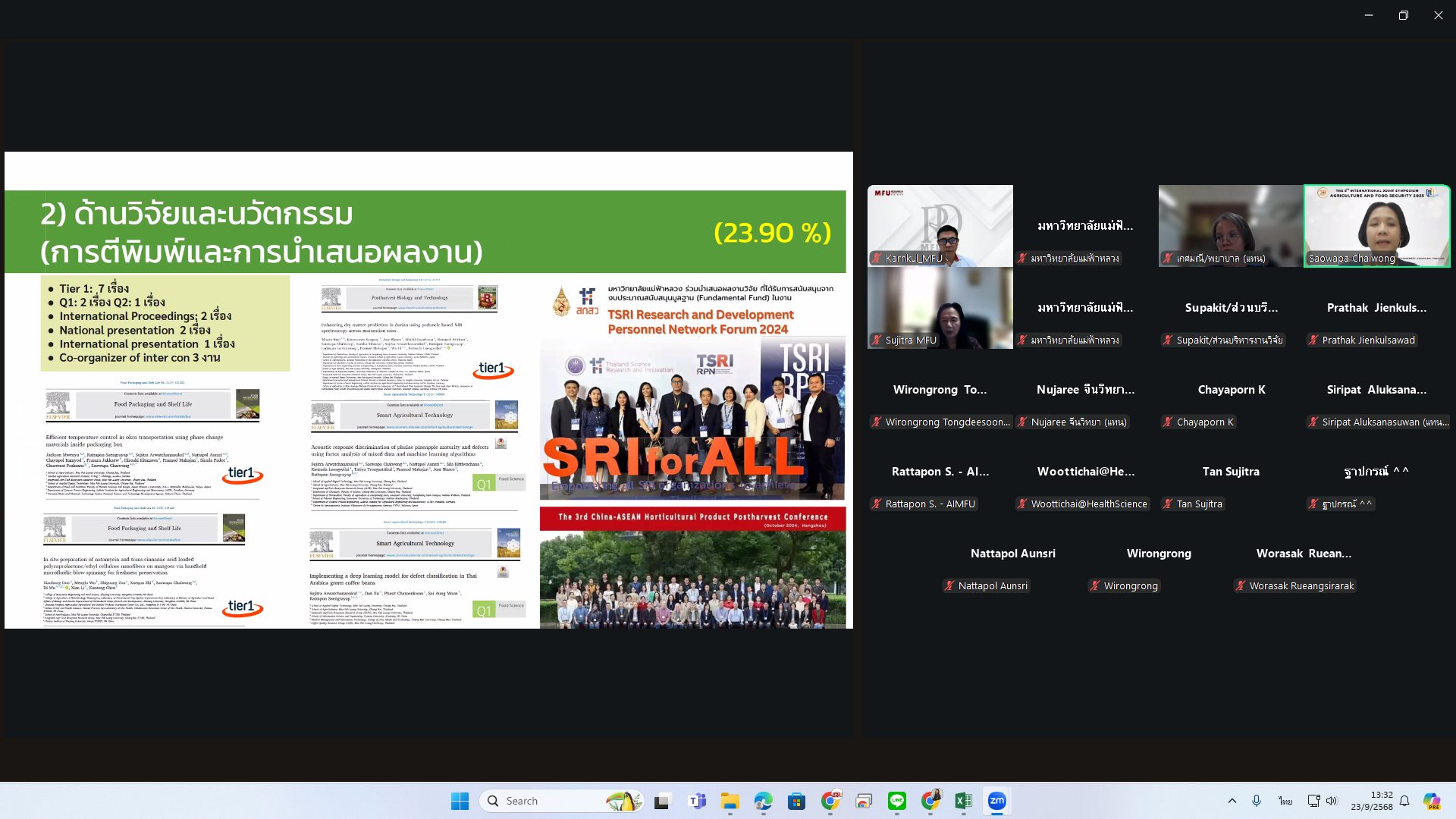Open Zoom from the taskbar
1456x819 pixels.
coord(996,801)
